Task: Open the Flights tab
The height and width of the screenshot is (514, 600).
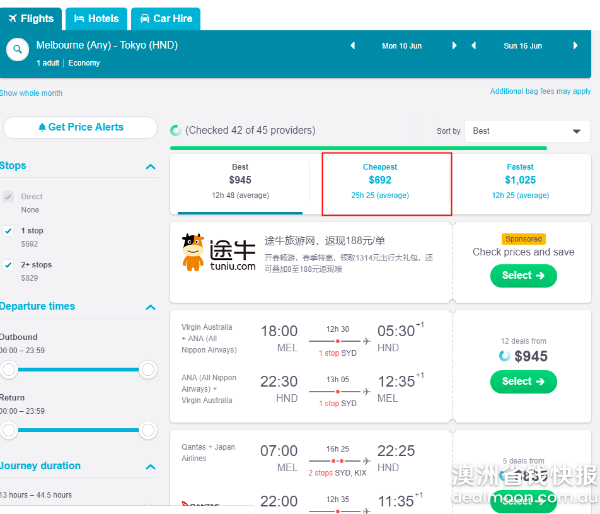Action: pos(31,19)
